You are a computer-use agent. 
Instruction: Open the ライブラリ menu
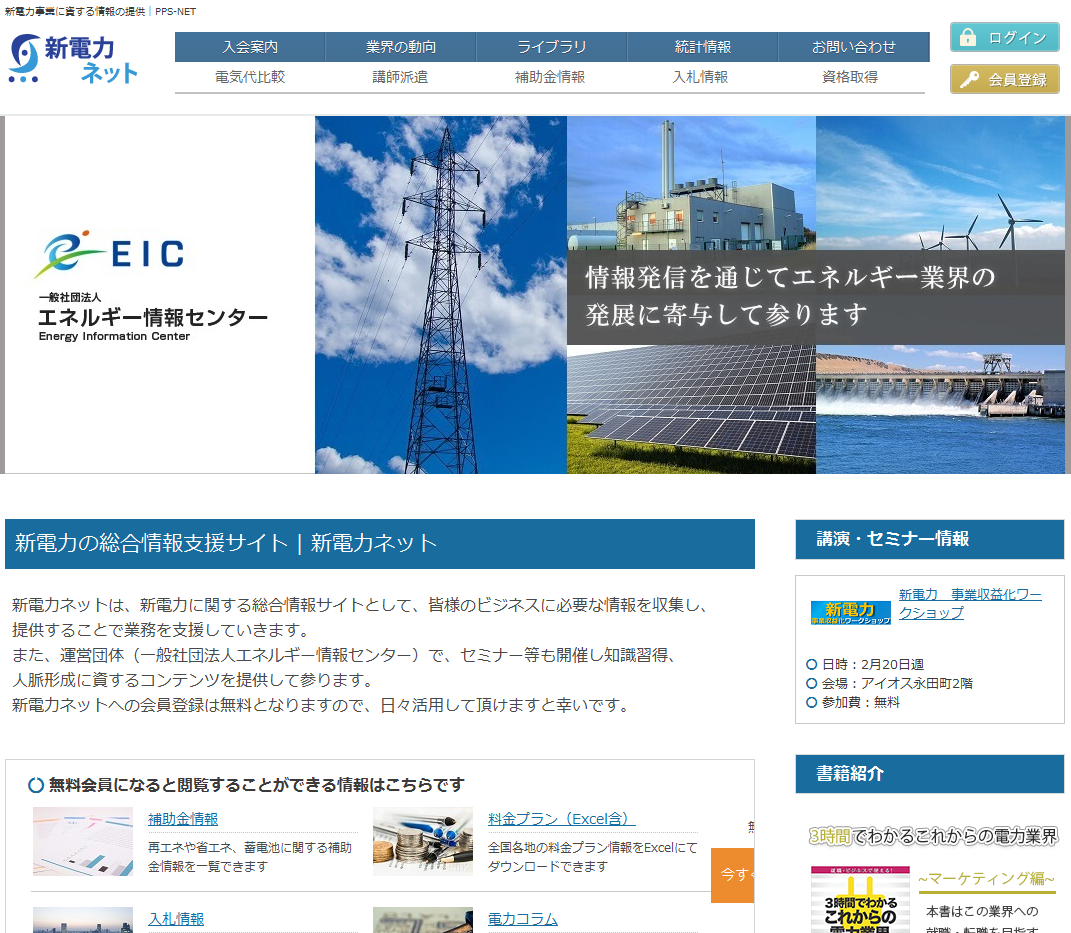coord(552,47)
